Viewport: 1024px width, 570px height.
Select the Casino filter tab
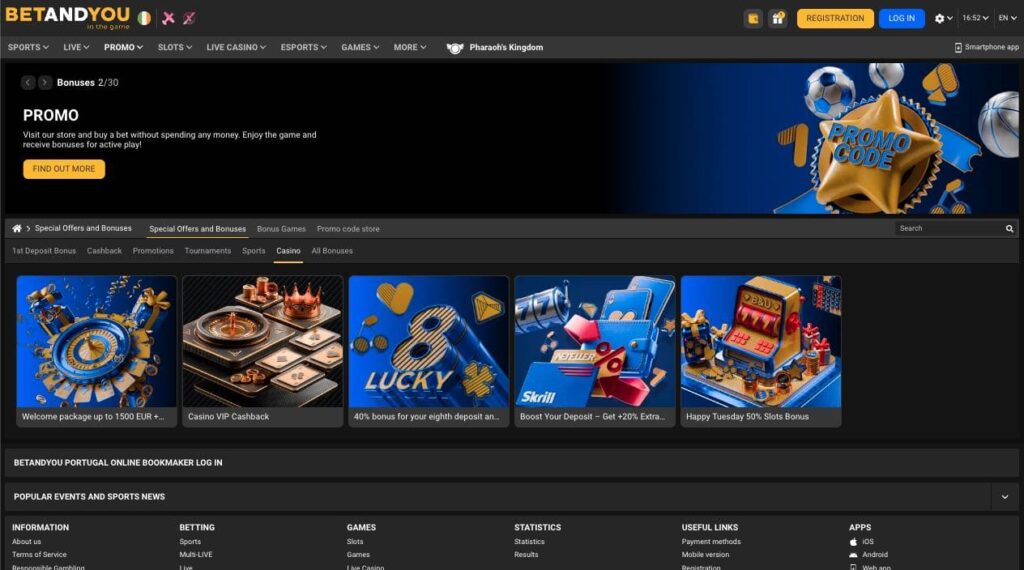pos(288,251)
